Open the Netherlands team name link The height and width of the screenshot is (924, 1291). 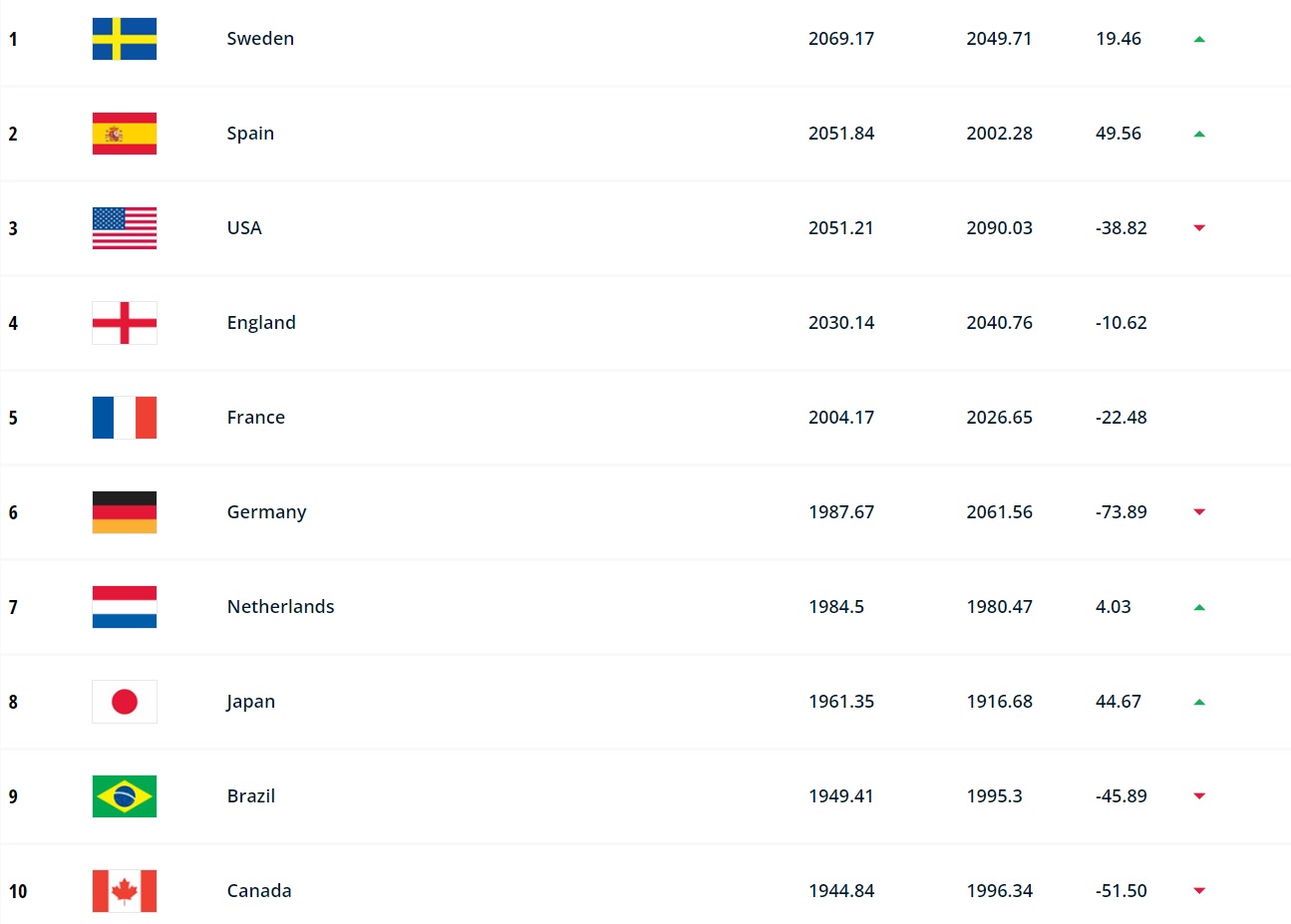click(x=280, y=607)
